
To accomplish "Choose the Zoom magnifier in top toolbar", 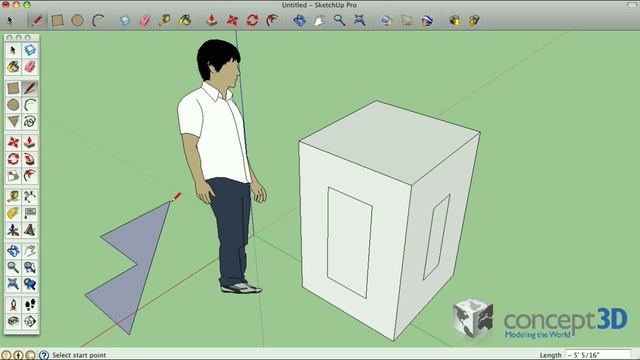I will tap(339, 20).
